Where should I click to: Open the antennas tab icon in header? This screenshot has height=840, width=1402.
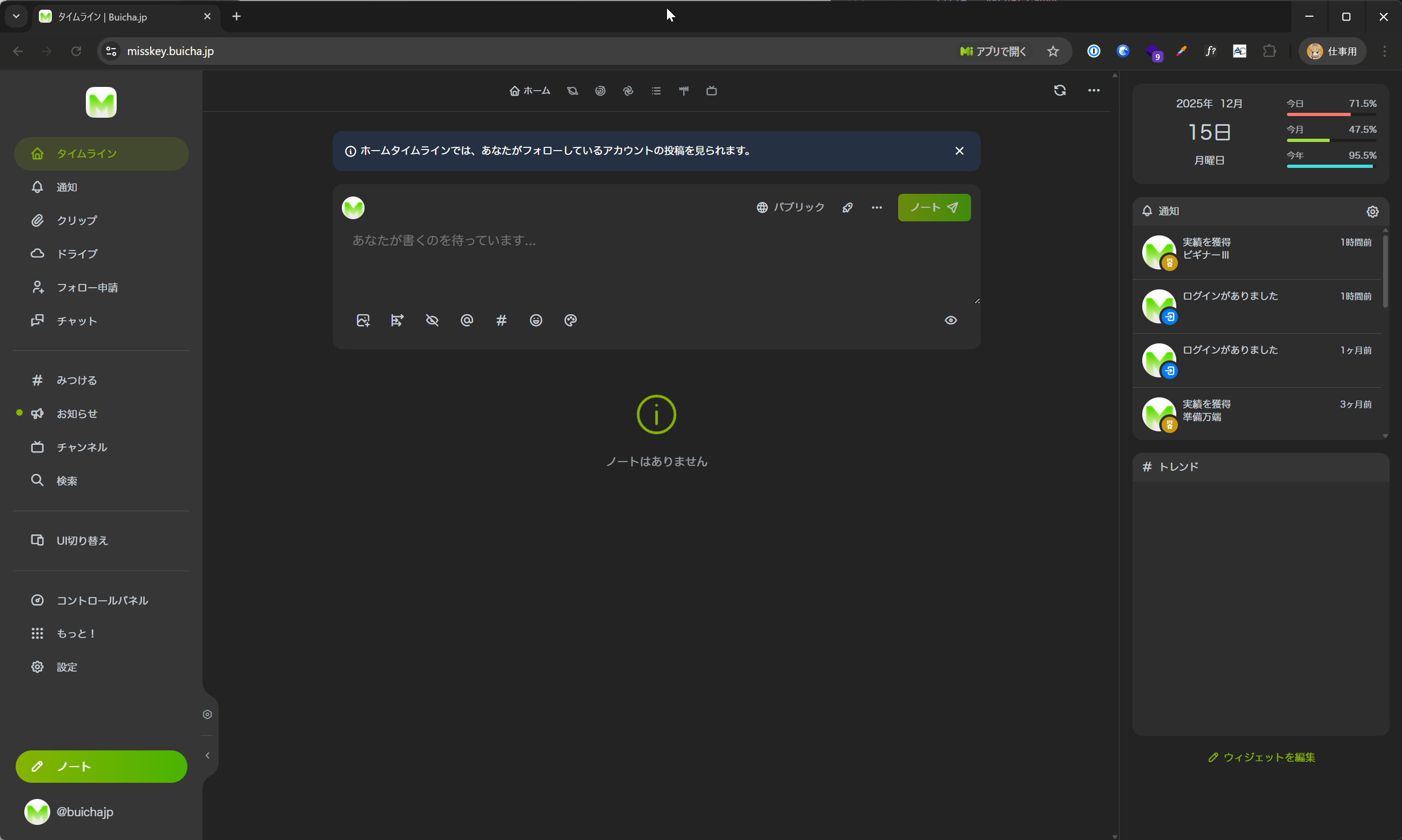(683, 91)
